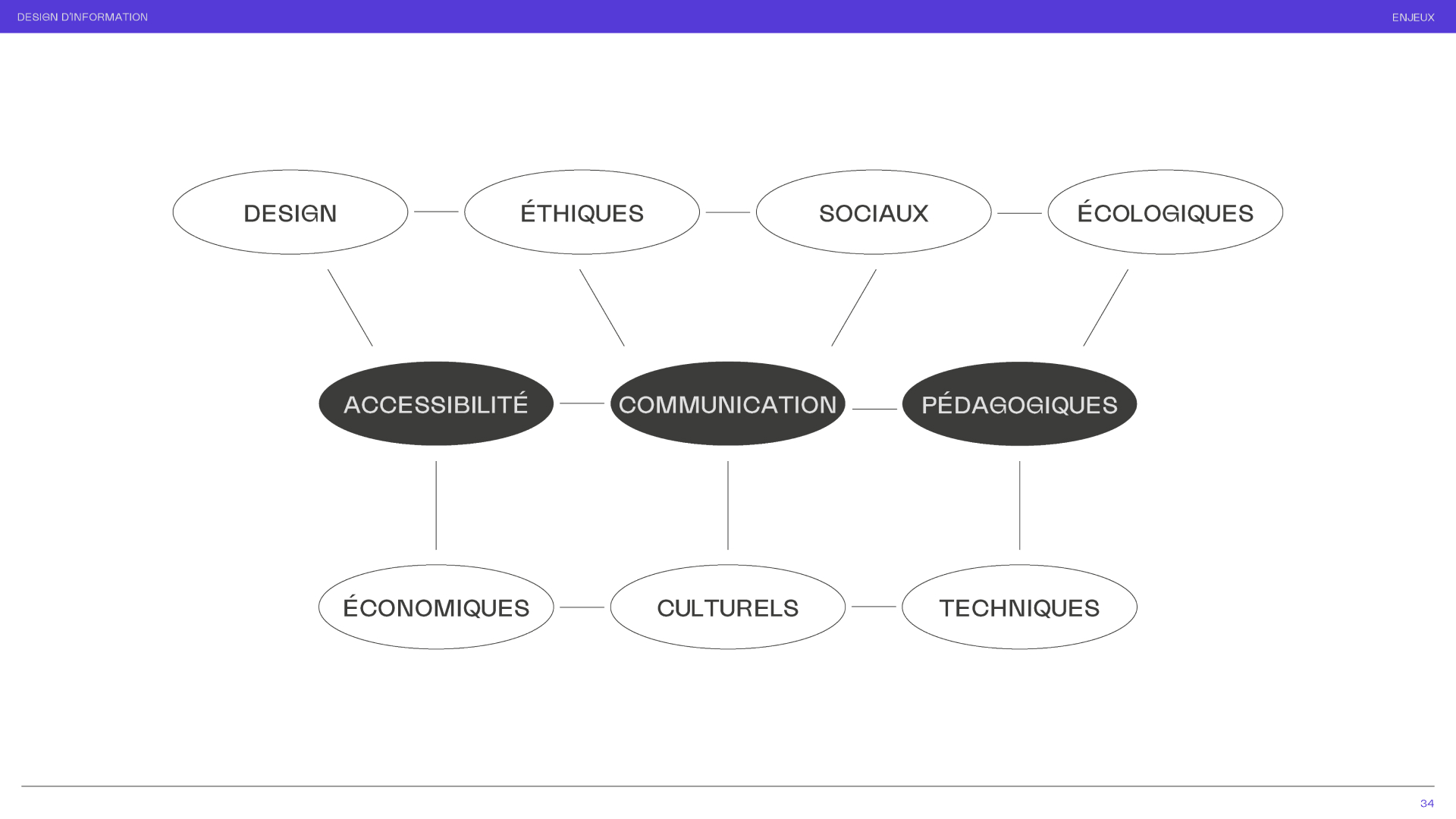Select vertical line from ACCESSIBILITÉ to ÉCONOMIQUES
Screen dimensions: 1456x819
436,505
